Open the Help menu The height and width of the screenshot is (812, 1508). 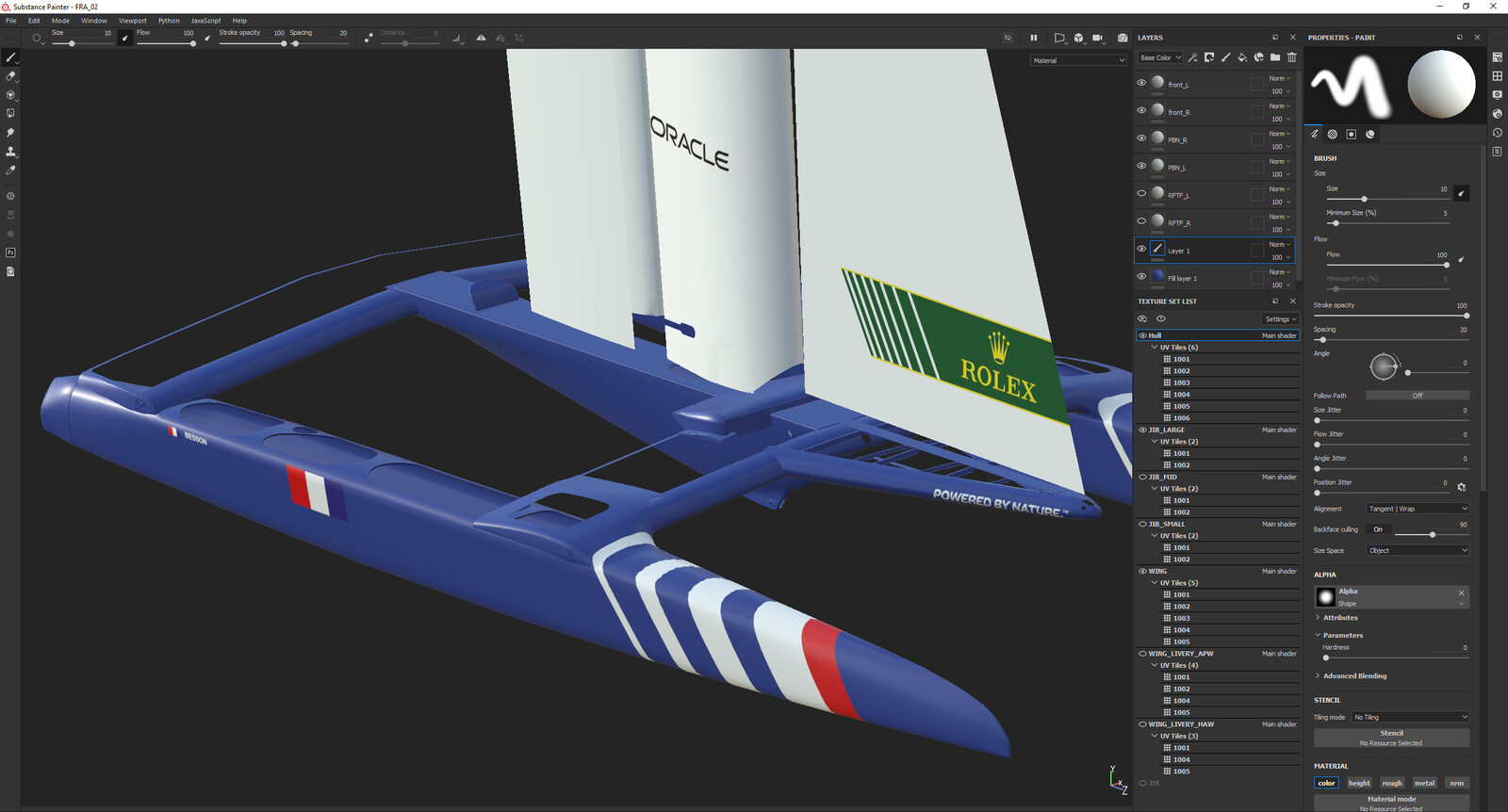(x=239, y=21)
